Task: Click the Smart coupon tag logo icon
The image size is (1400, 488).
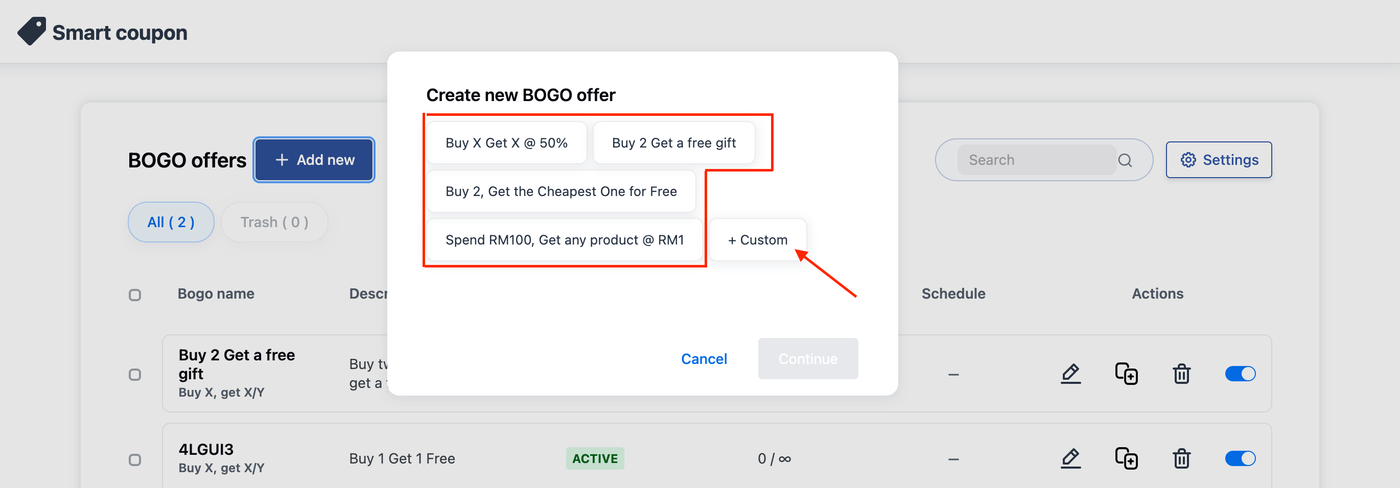Action: pyautogui.click(x=31, y=32)
